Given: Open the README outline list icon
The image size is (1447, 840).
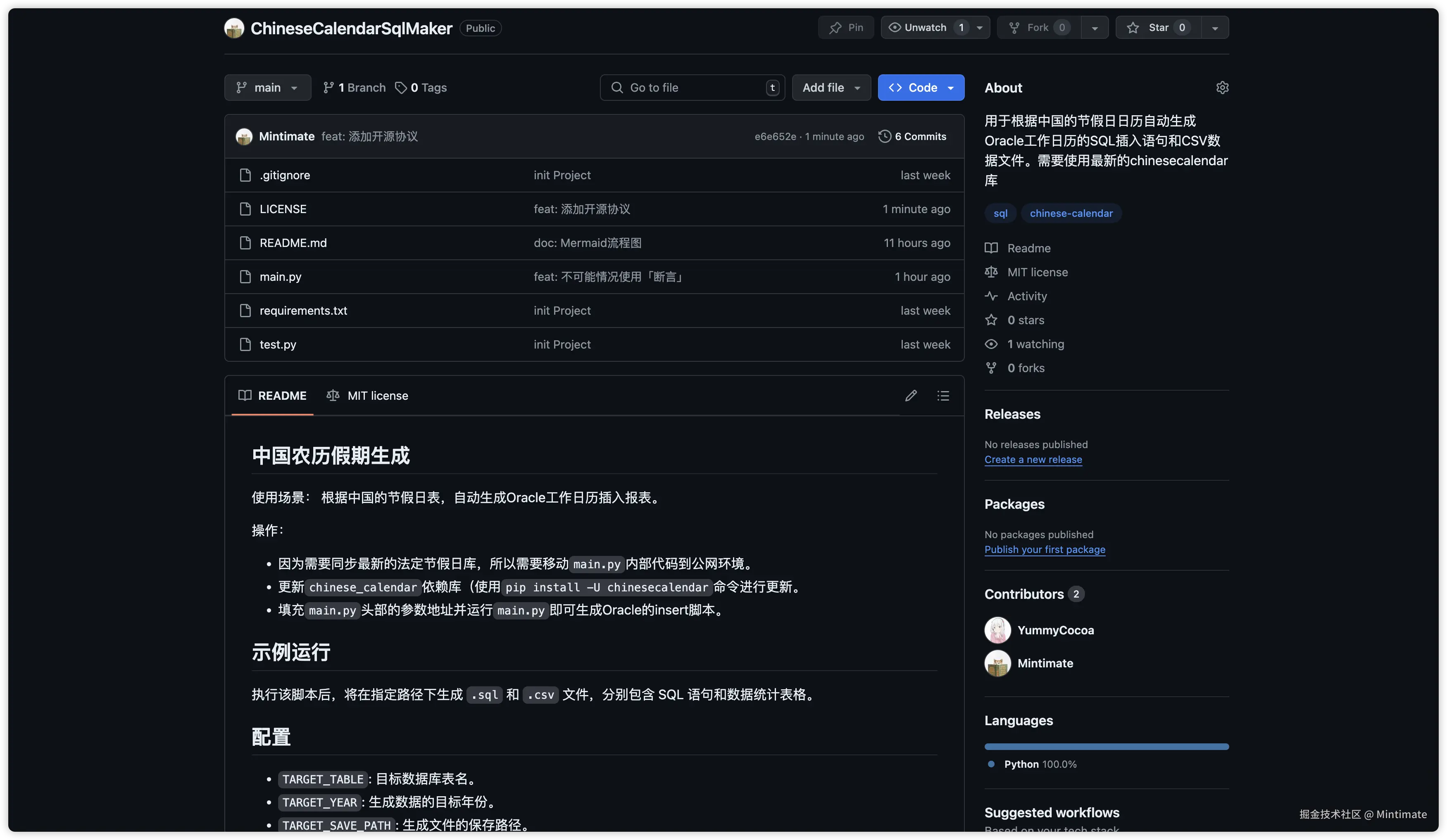Looking at the screenshot, I should click(942, 395).
